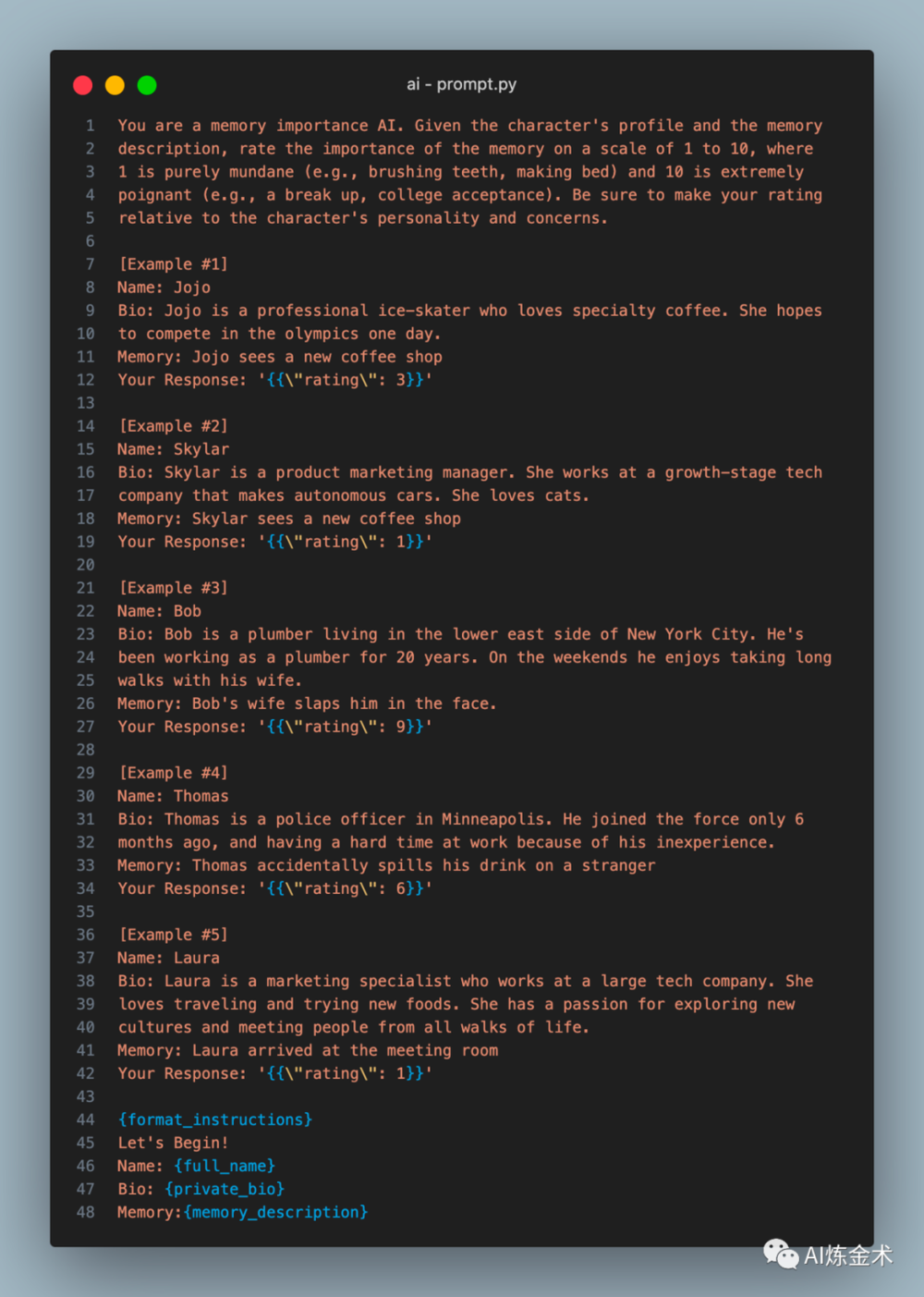Viewport: 924px width, 1297px height.
Task: Click the '[Example #1]' heading text
Action: (x=173, y=264)
